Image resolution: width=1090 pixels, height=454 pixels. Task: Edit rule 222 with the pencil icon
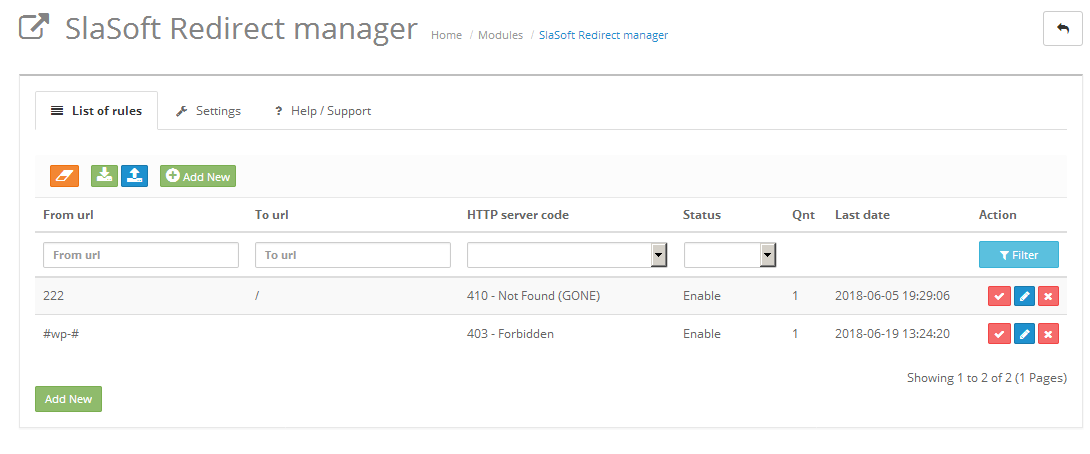pos(1024,296)
